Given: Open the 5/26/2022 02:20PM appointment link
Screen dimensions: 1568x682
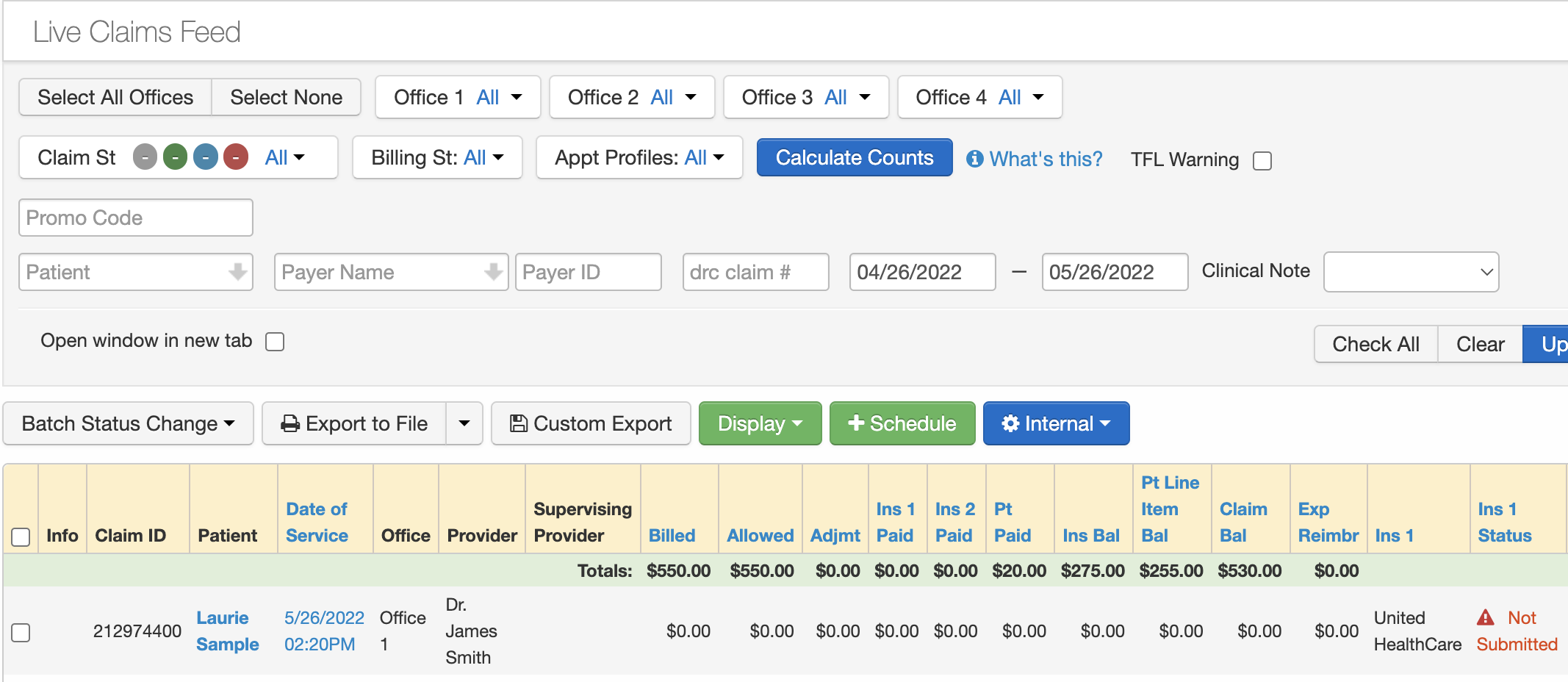Looking at the screenshot, I should coord(324,631).
